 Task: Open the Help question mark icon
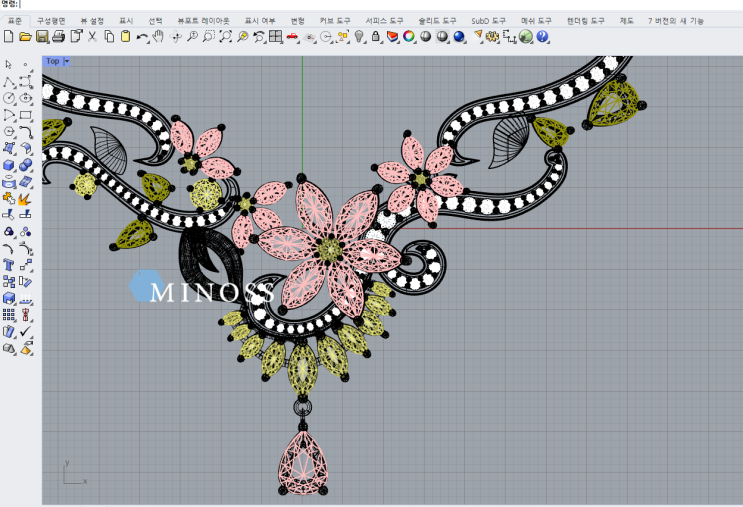(x=542, y=37)
